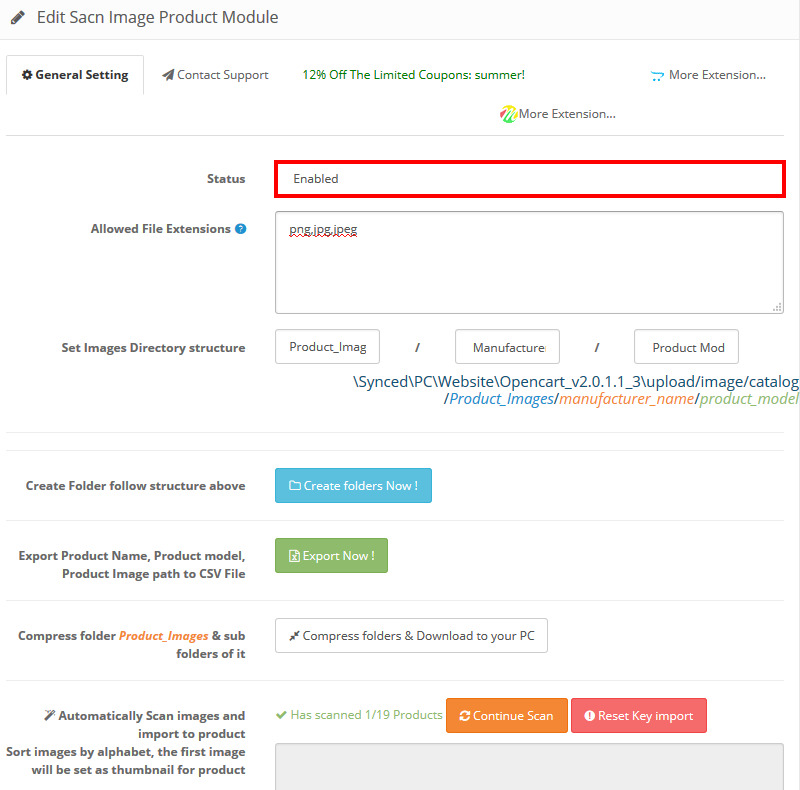This screenshot has width=800, height=790.
Task: Click the shopping cart More Extension icon
Action: tap(657, 75)
